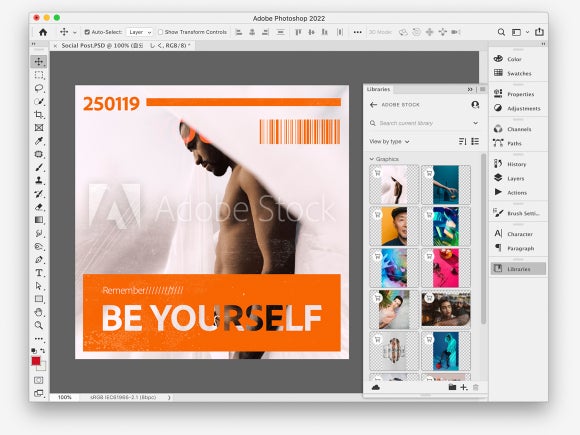Open the Layers panel

pyautogui.click(x=516, y=178)
